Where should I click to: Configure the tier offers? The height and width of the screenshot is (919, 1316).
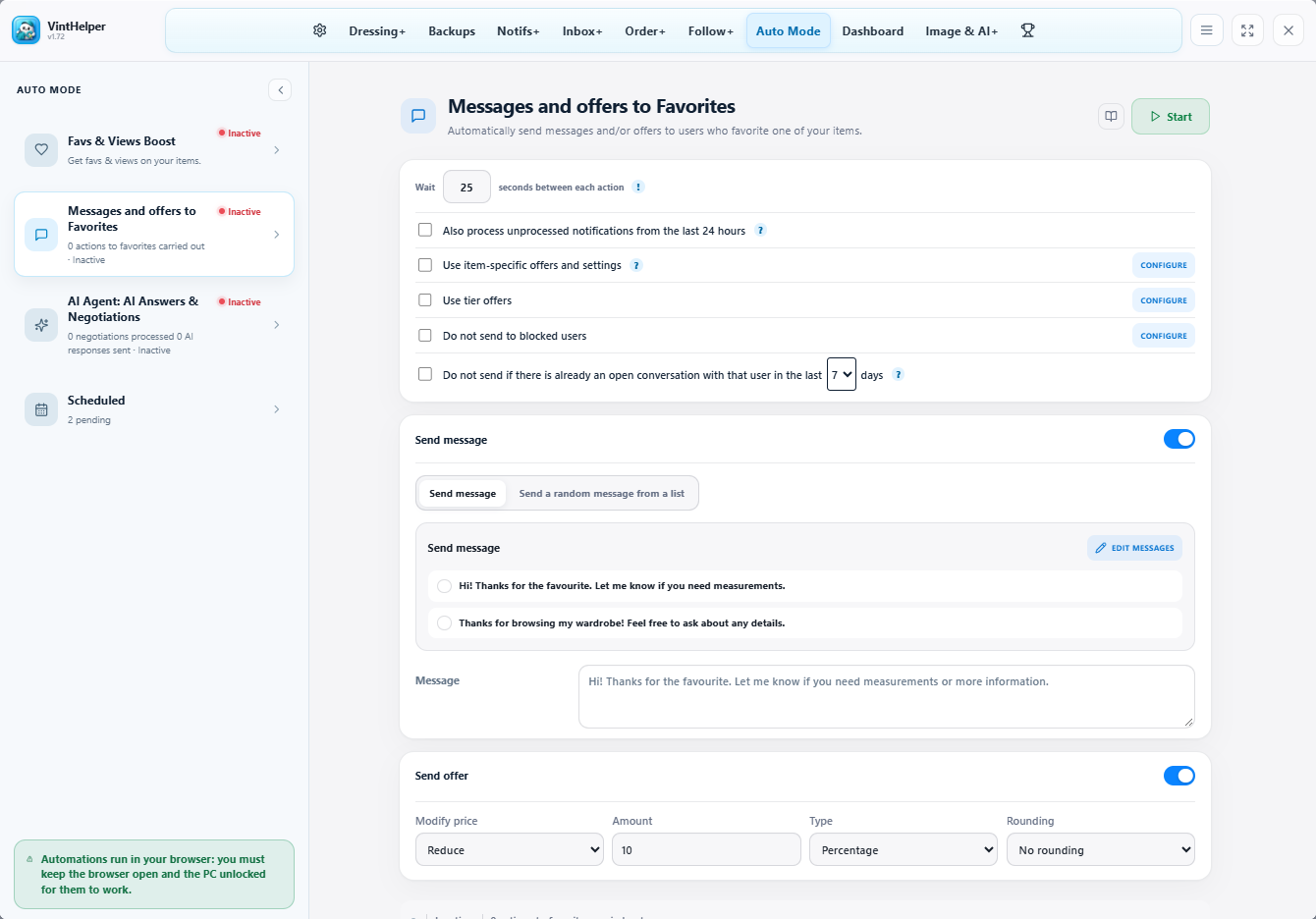pos(1164,300)
